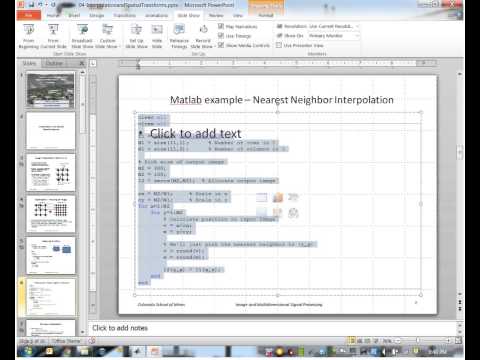This screenshot has height=360, width=480.
Task: Select highlighted slide 6 thumbnail
Action: 51,297
